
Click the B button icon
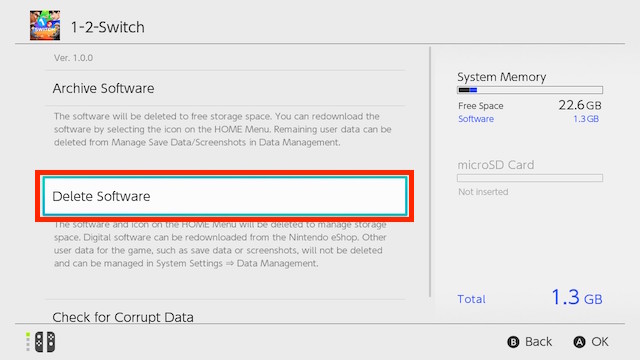click(x=513, y=342)
